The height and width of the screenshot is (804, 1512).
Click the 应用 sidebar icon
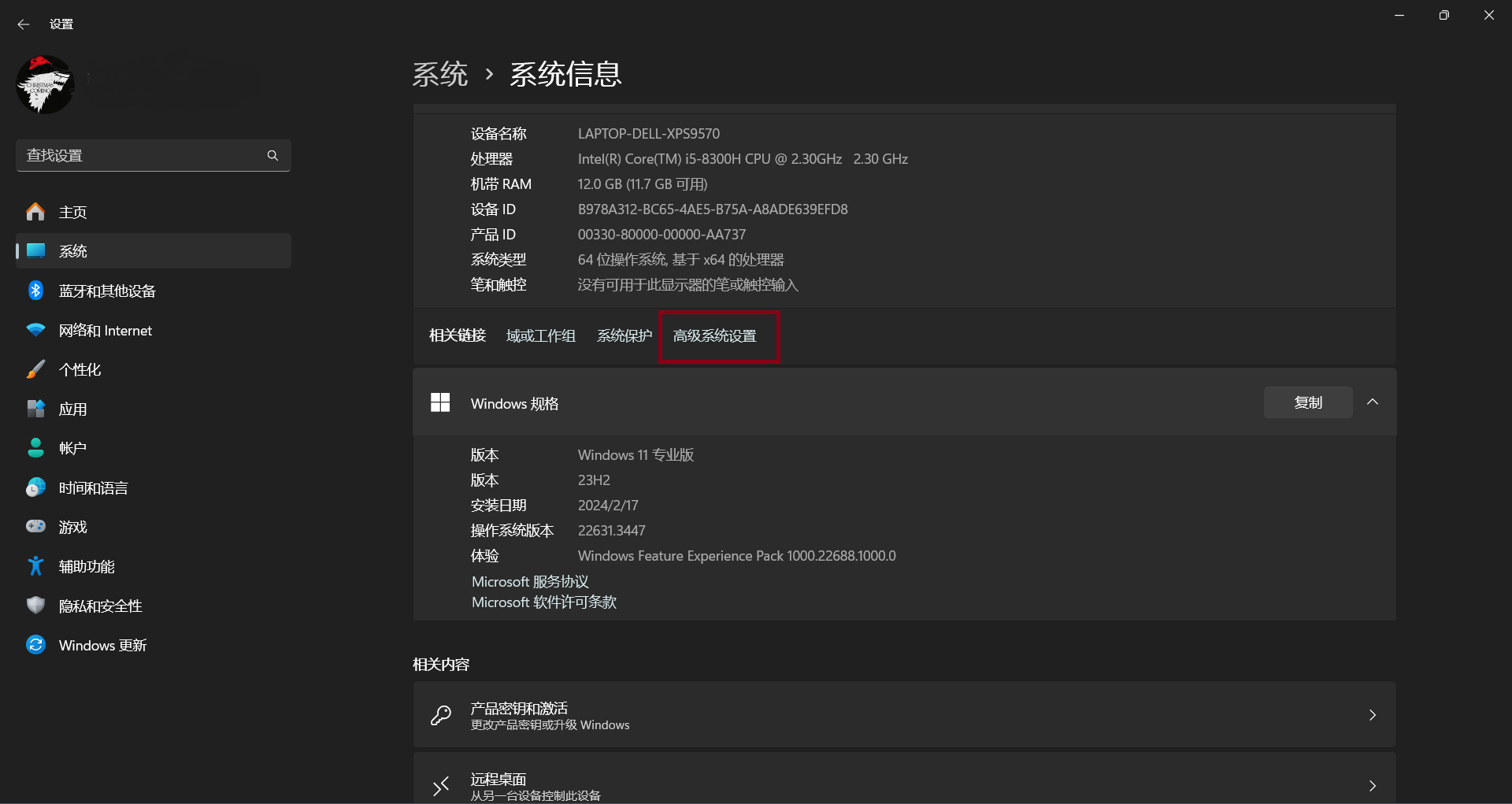pos(35,409)
